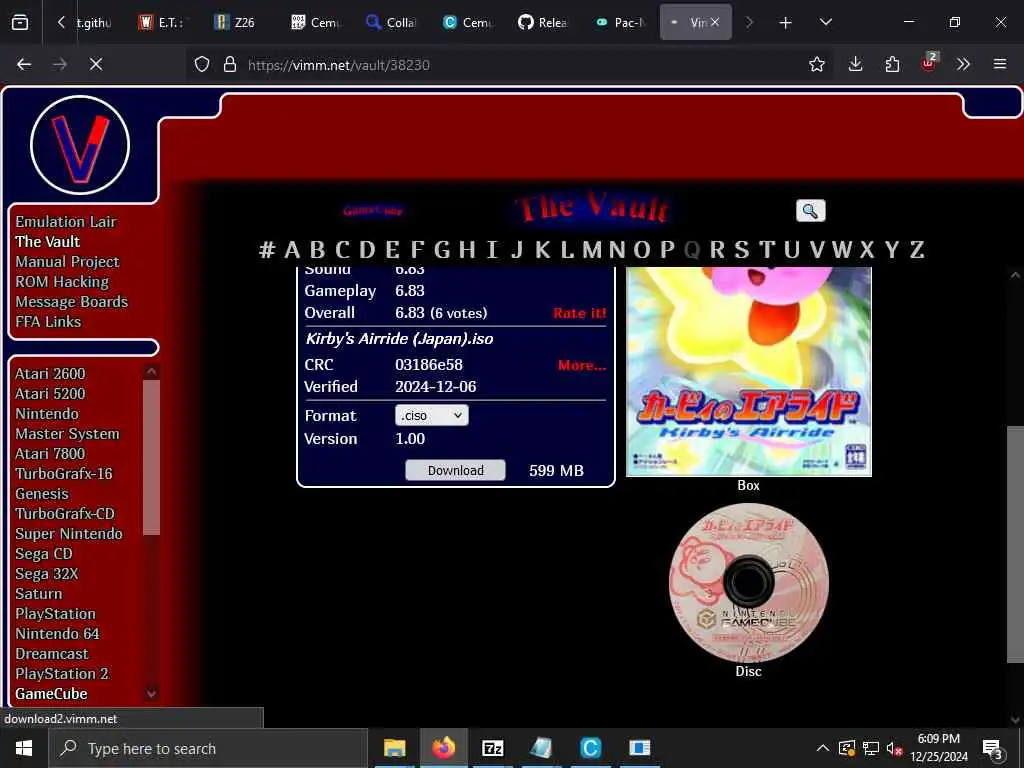Click the page vertical scrollbar thumb
The width and height of the screenshot is (1024, 768).
pyautogui.click(x=1015, y=543)
